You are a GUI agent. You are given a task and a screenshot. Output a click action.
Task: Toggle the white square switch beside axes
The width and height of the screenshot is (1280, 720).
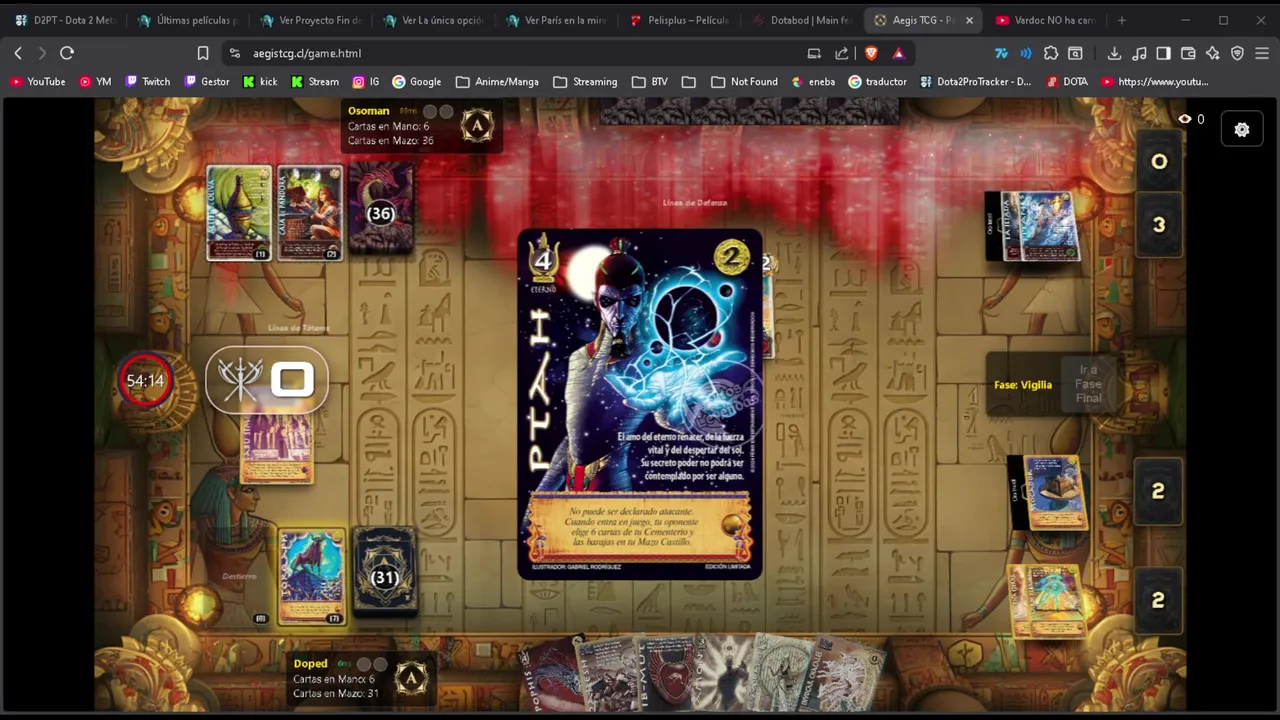tap(292, 380)
